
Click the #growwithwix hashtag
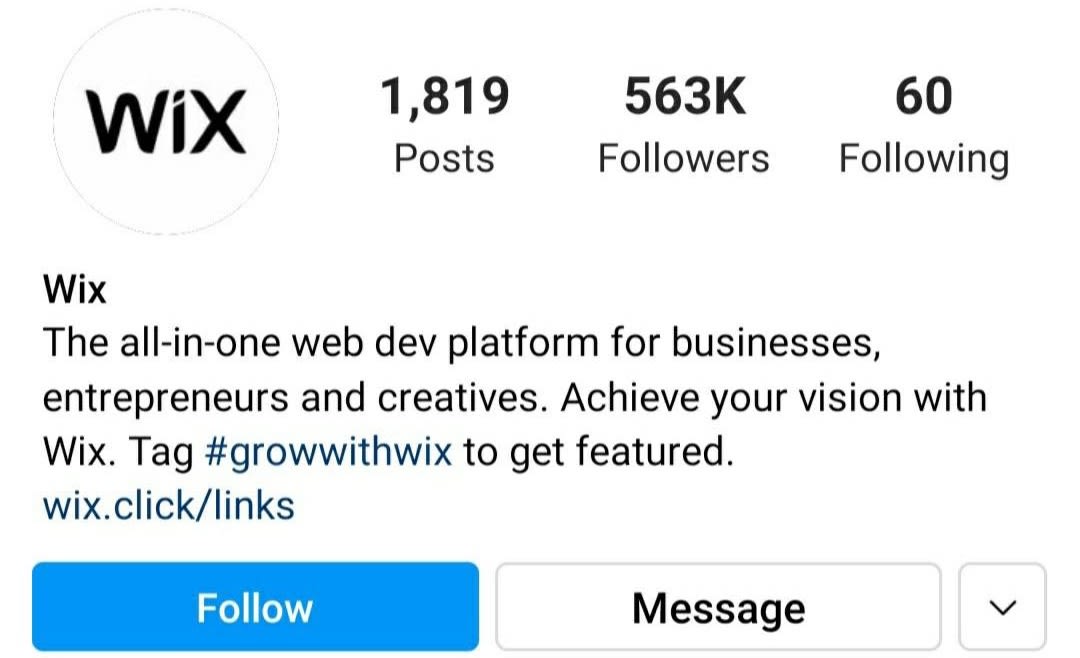click(330, 451)
